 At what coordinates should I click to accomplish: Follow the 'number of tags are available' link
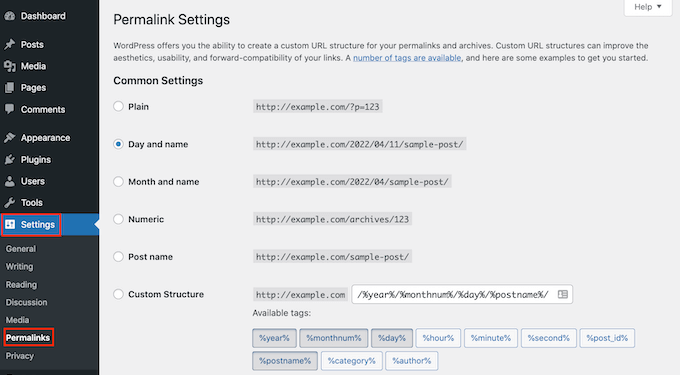(x=407, y=58)
